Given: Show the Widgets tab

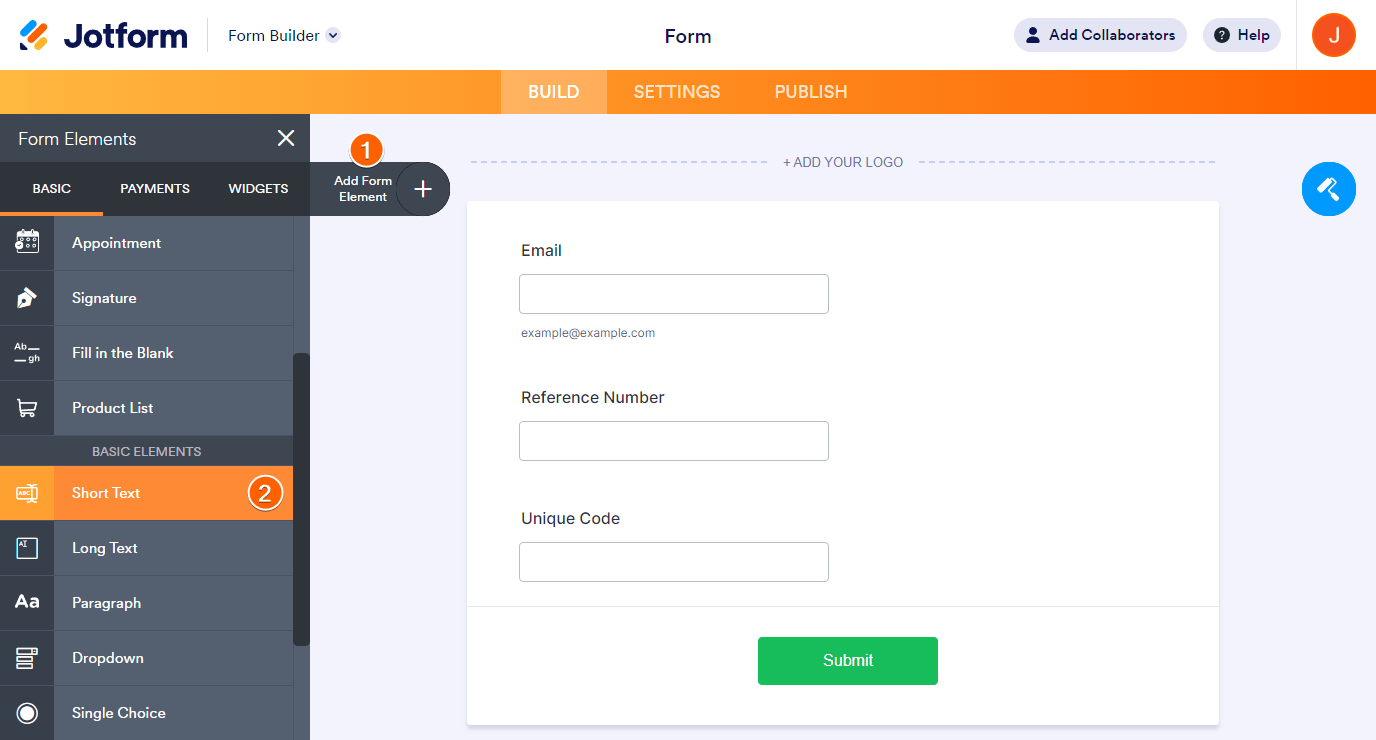Looking at the screenshot, I should (x=258, y=189).
